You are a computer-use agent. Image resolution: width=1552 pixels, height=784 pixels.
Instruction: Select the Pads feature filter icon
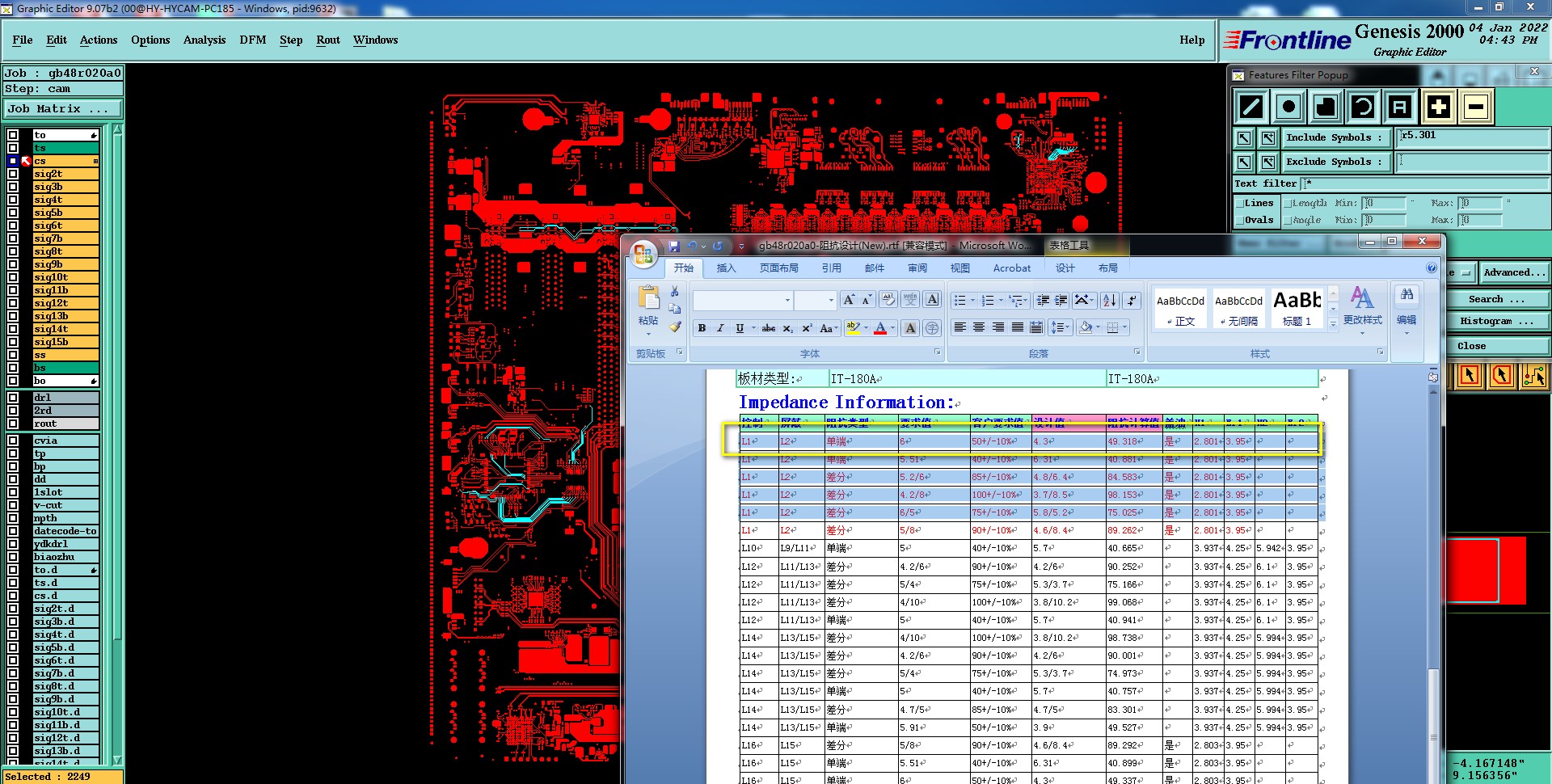1288,107
